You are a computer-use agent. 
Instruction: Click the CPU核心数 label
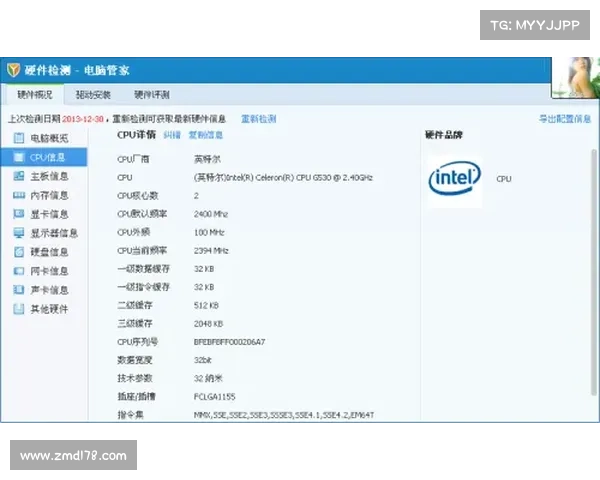138,196
